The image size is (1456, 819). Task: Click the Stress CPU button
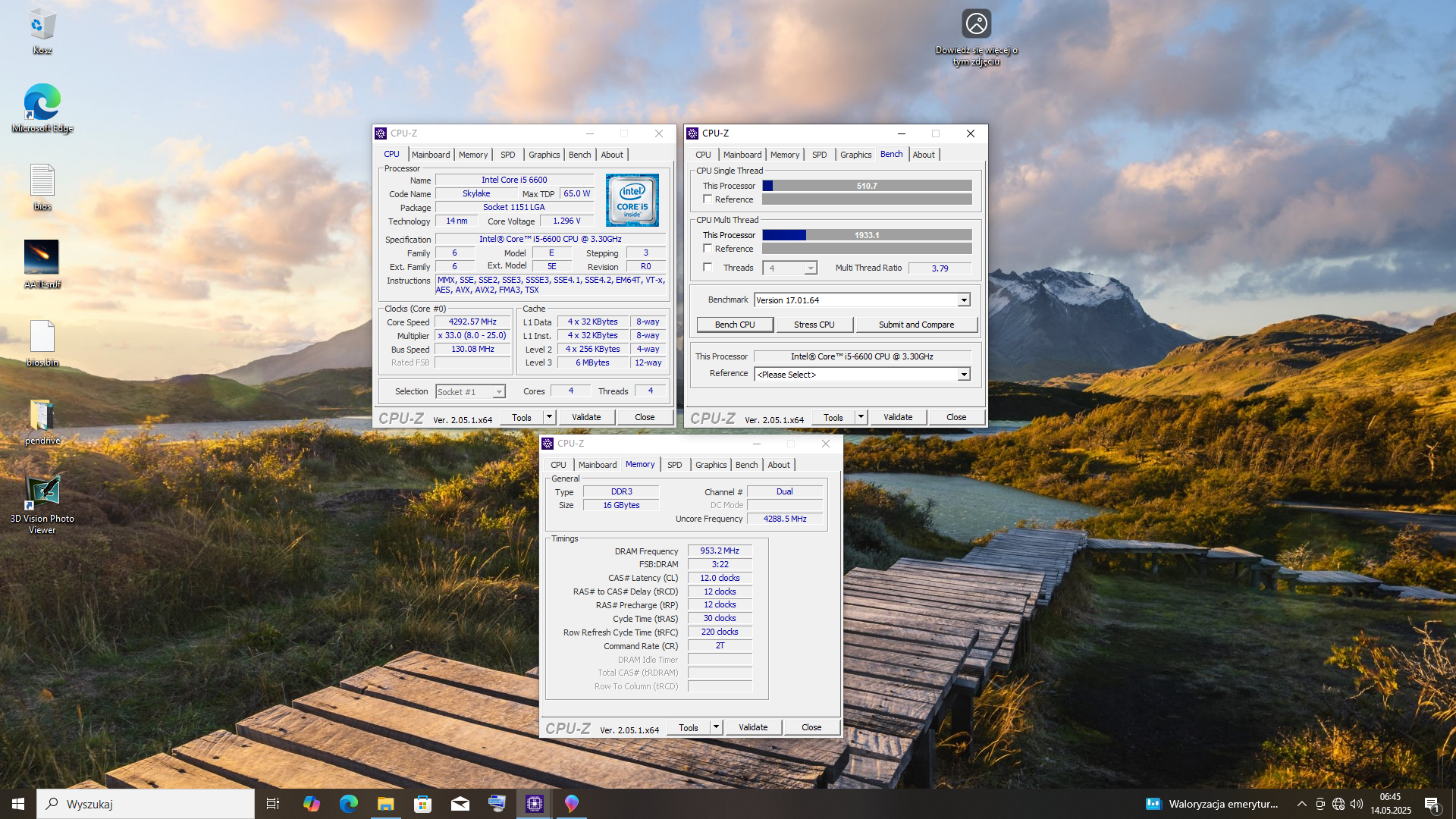(x=814, y=325)
